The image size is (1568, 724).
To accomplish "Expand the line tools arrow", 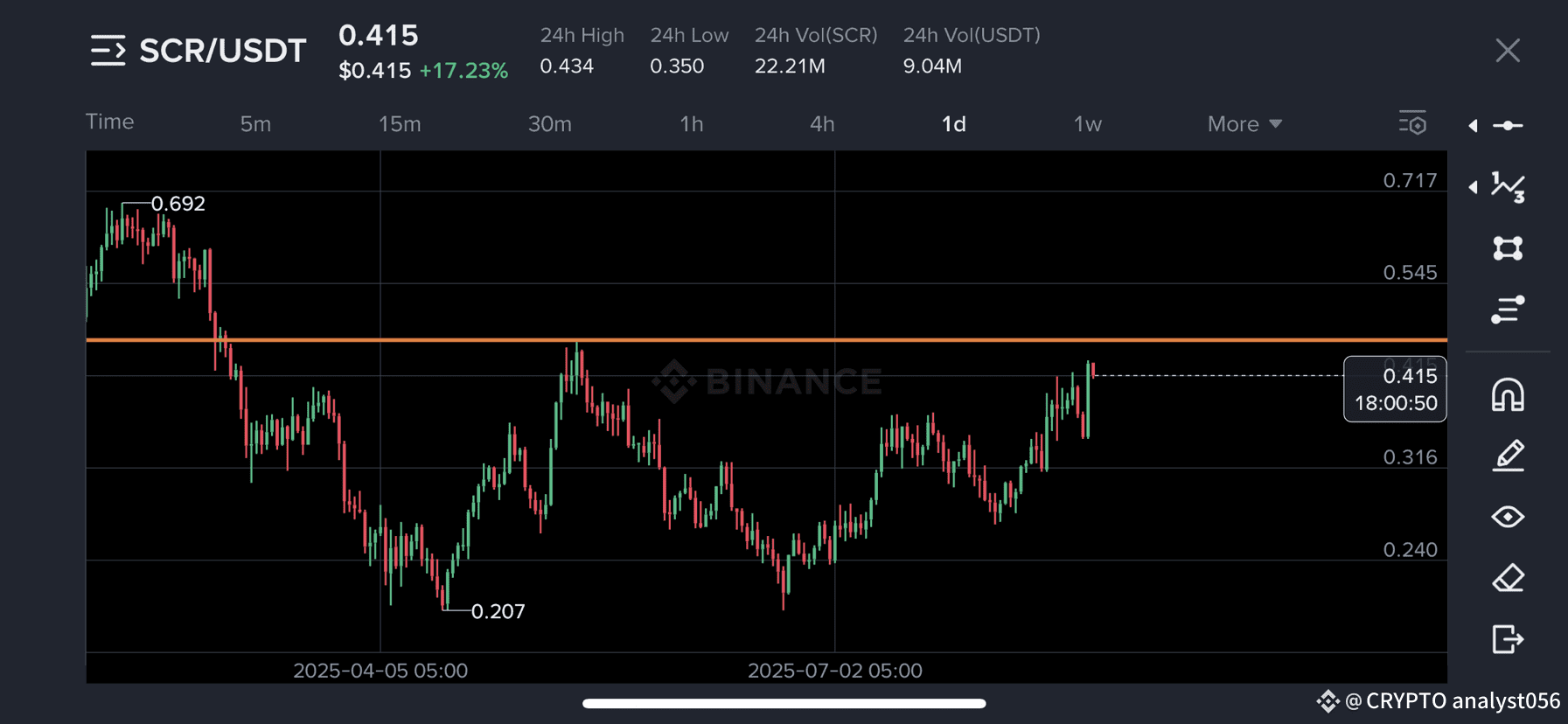I will (x=1474, y=126).
